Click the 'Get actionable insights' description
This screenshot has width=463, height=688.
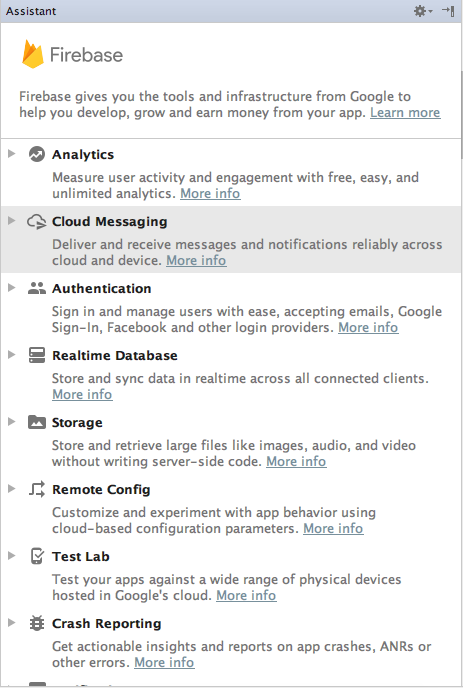click(x=242, y=654)
